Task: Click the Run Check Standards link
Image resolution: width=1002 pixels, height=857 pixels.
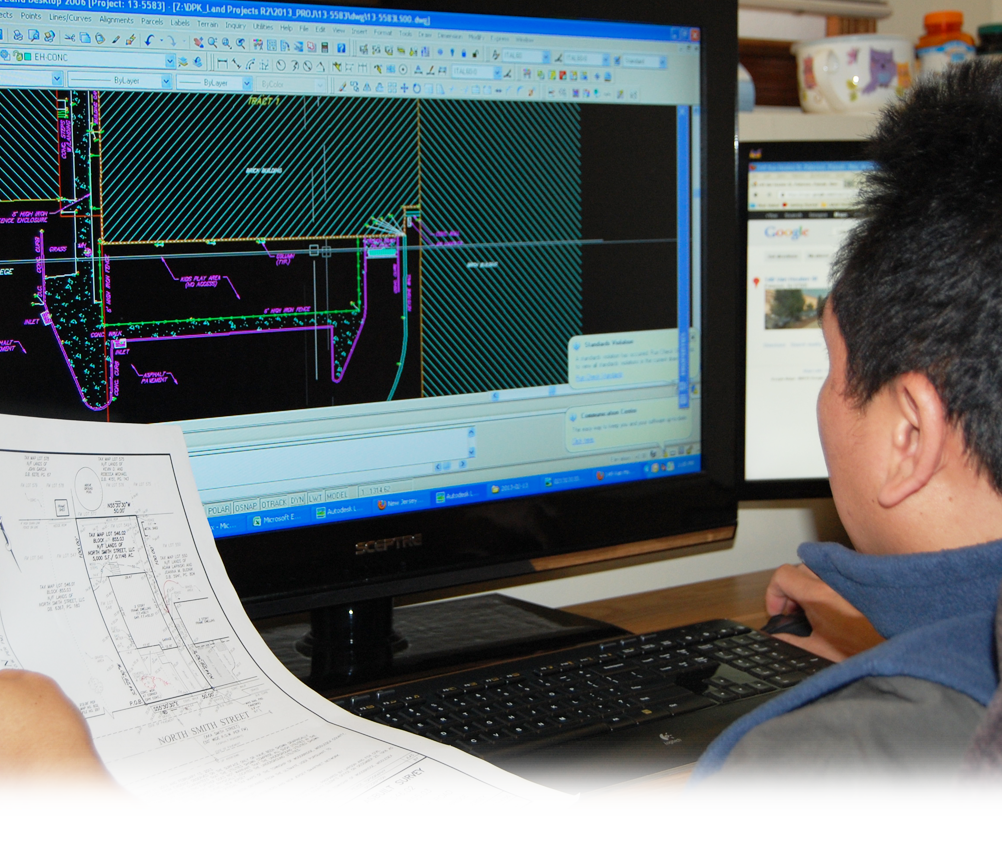Action: pyautogui.click(x=598, y=377)
